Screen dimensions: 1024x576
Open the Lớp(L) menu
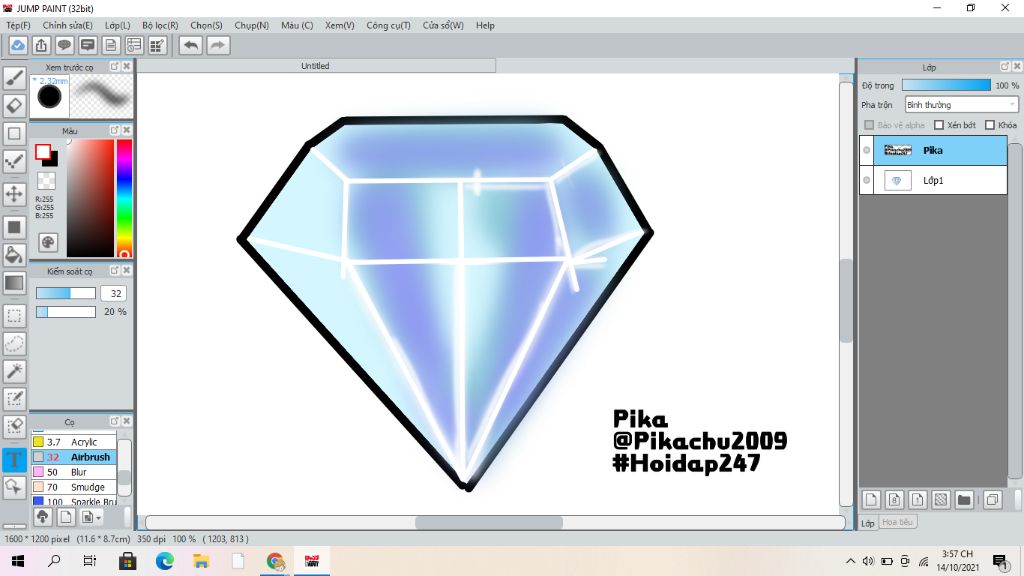tap(118, 25)
